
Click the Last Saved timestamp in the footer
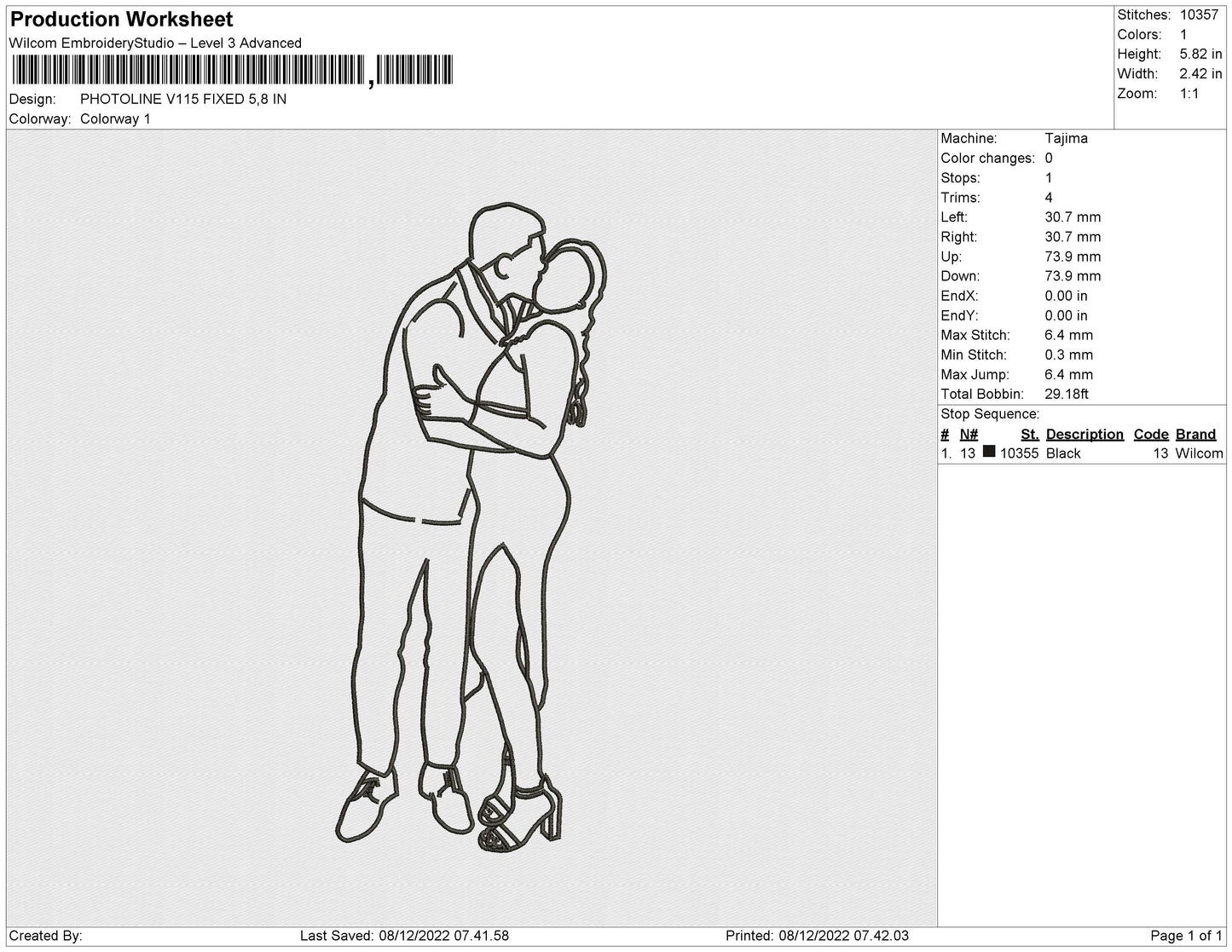404,935
